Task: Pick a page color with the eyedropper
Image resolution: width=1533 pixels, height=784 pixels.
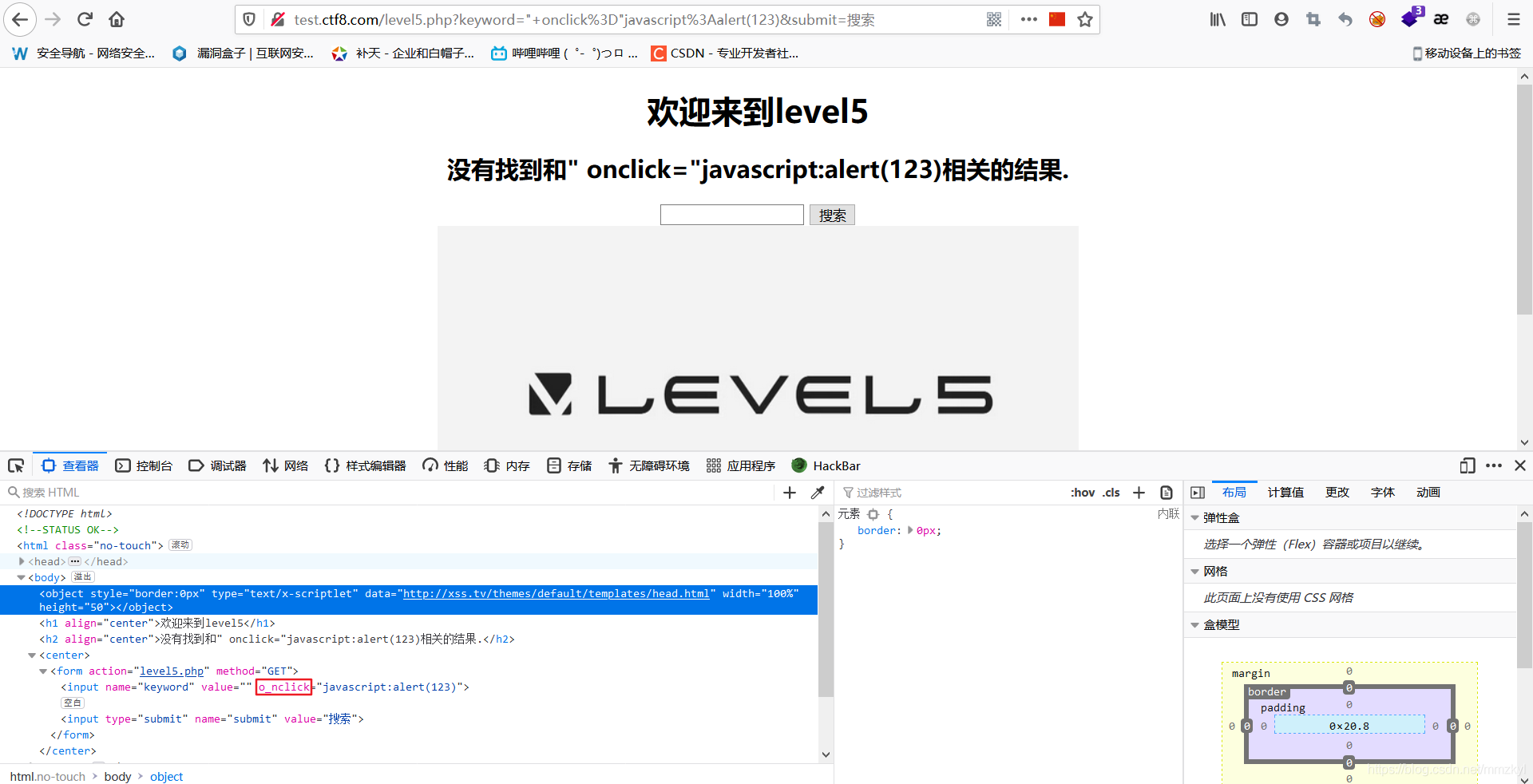Action: point(818,493)
